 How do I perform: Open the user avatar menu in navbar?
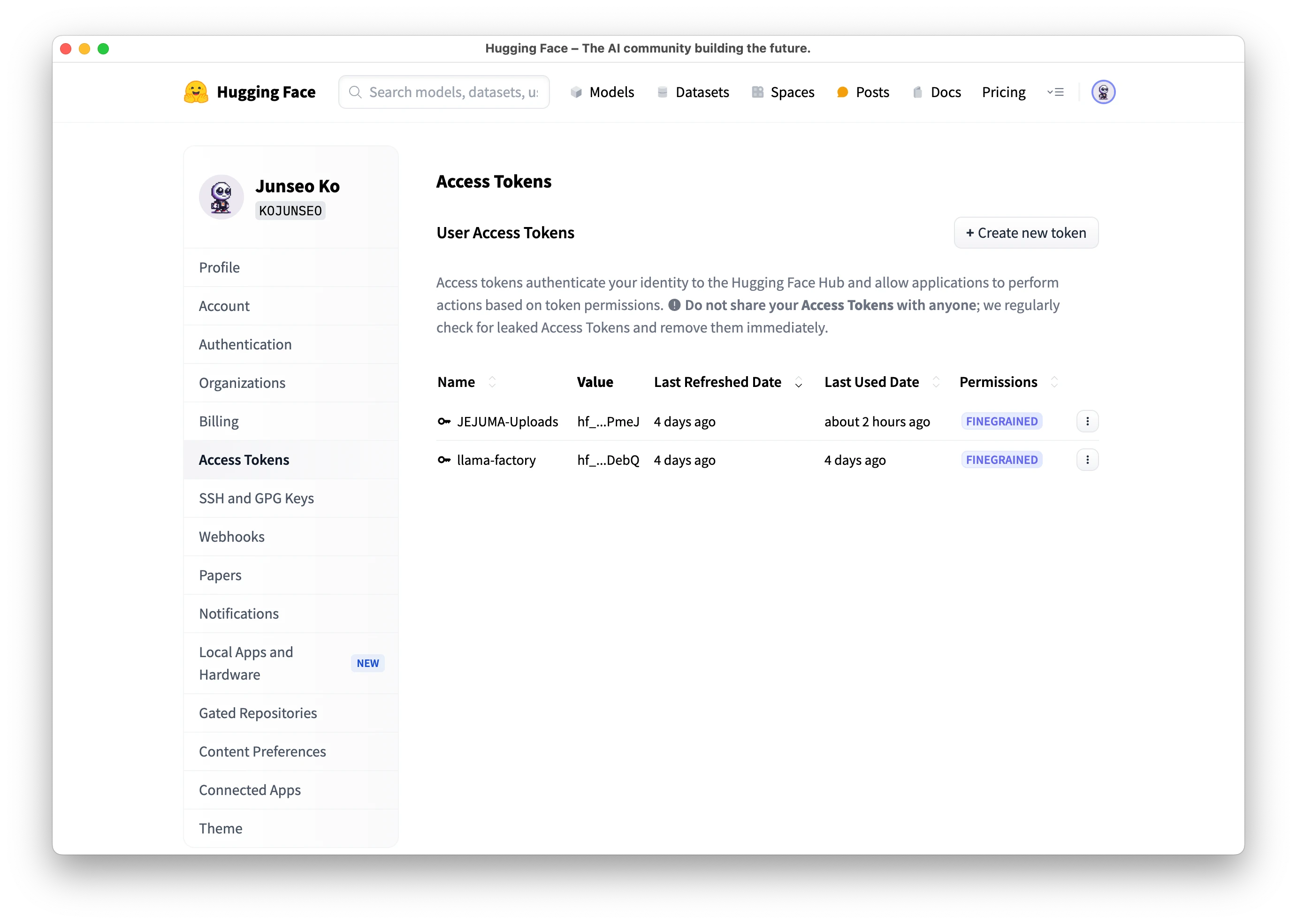(1103, 92)
